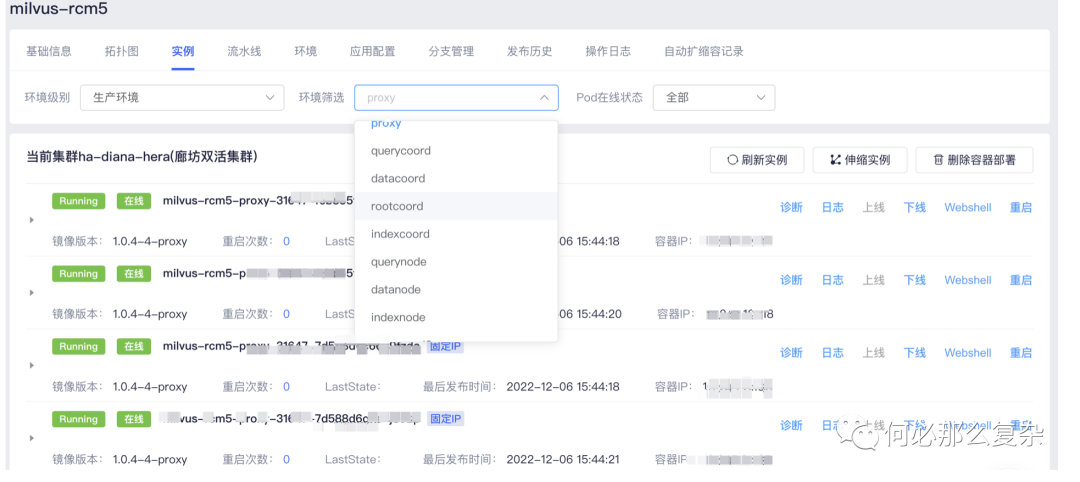Switch to the 拓扑图 tab

pyautogui.click(x=122, y=52)
